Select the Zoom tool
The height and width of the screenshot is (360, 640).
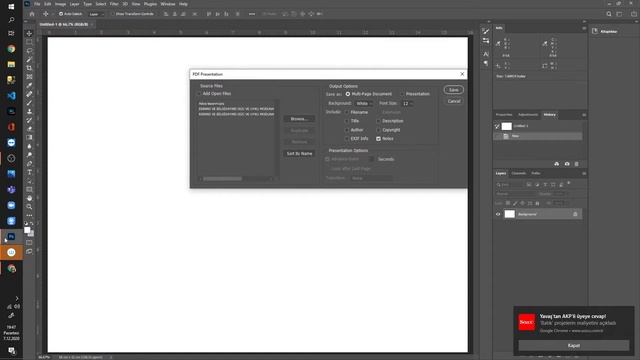pos(29,207)
